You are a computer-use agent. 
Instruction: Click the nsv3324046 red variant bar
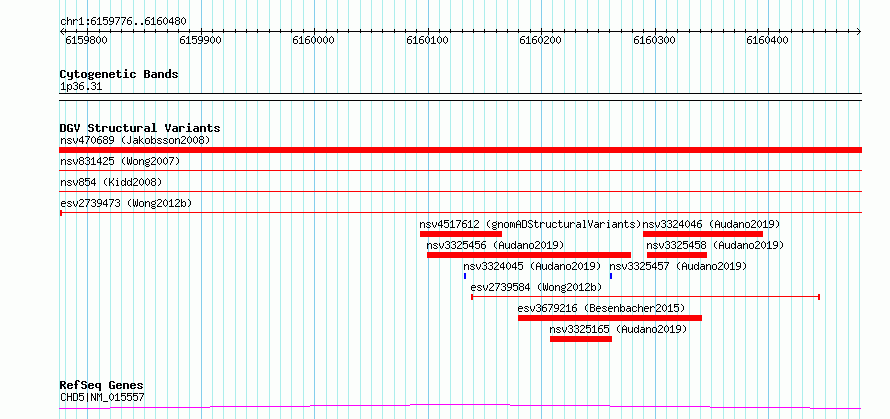tap(703, 234)
